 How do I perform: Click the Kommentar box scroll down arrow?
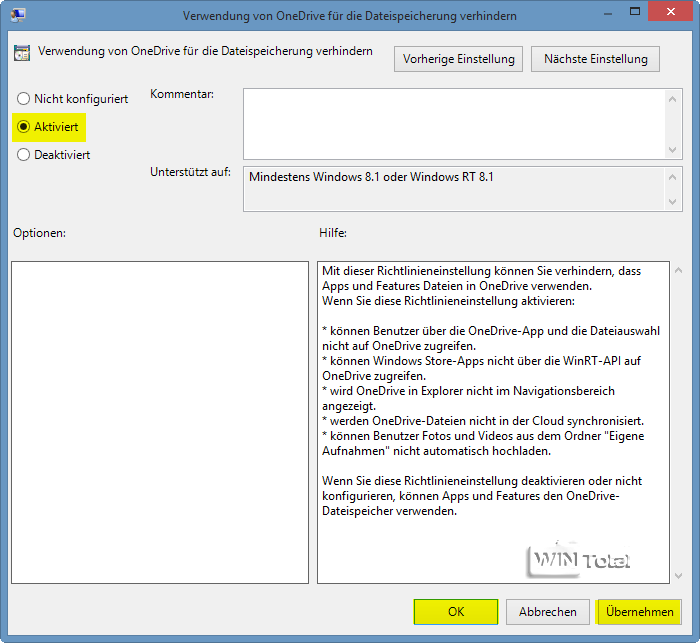point(673,150)
